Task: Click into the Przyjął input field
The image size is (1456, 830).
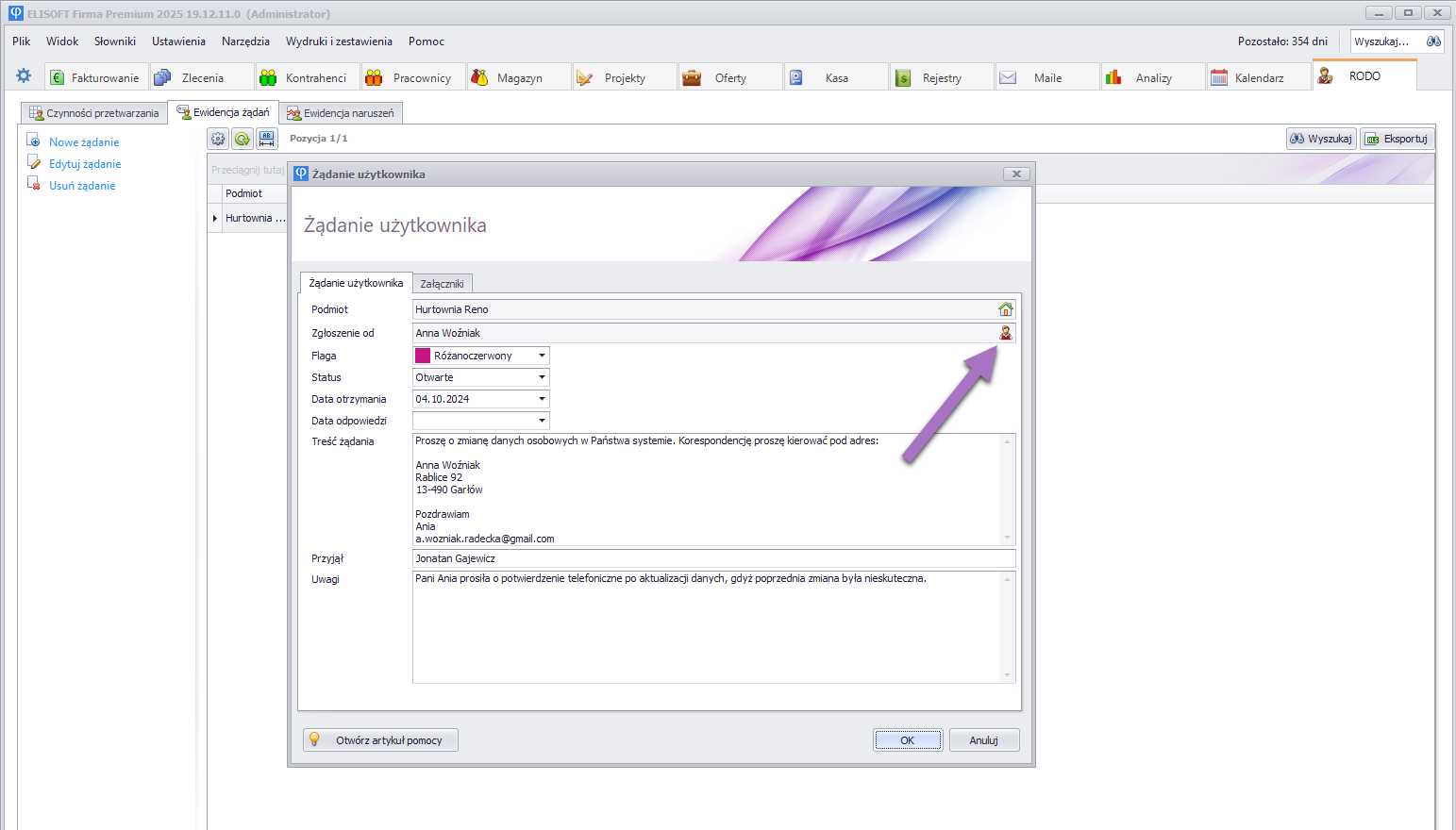Action: tap(712, 558)
